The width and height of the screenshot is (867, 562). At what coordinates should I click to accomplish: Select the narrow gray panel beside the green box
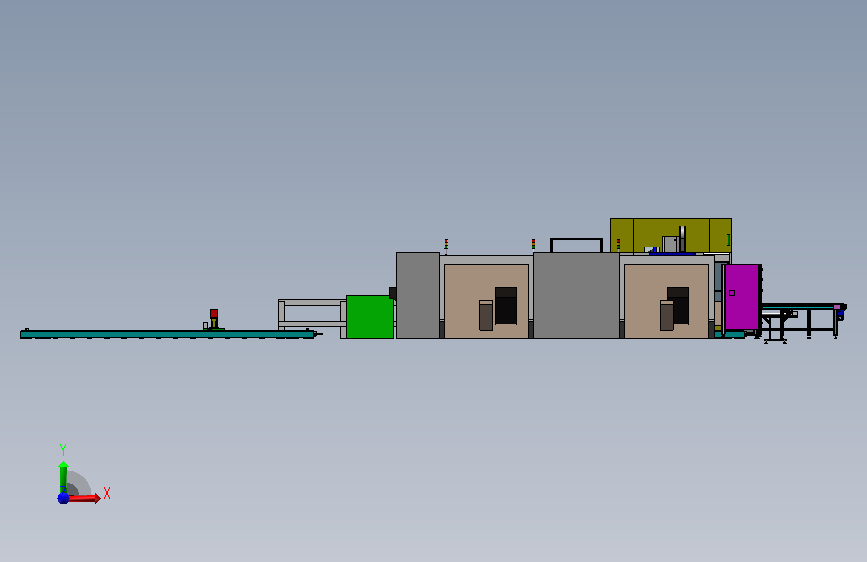418,295
